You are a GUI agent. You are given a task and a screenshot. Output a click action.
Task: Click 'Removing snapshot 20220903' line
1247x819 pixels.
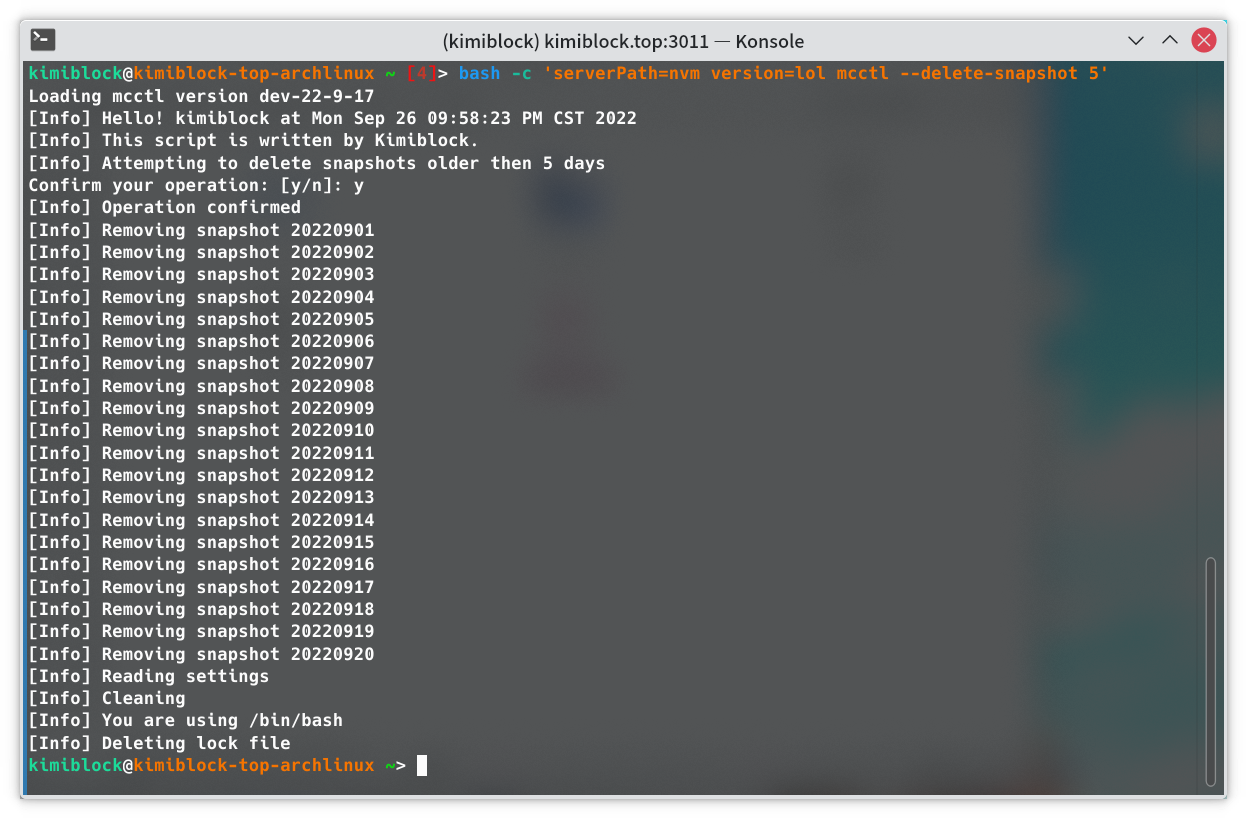[201, 274]
